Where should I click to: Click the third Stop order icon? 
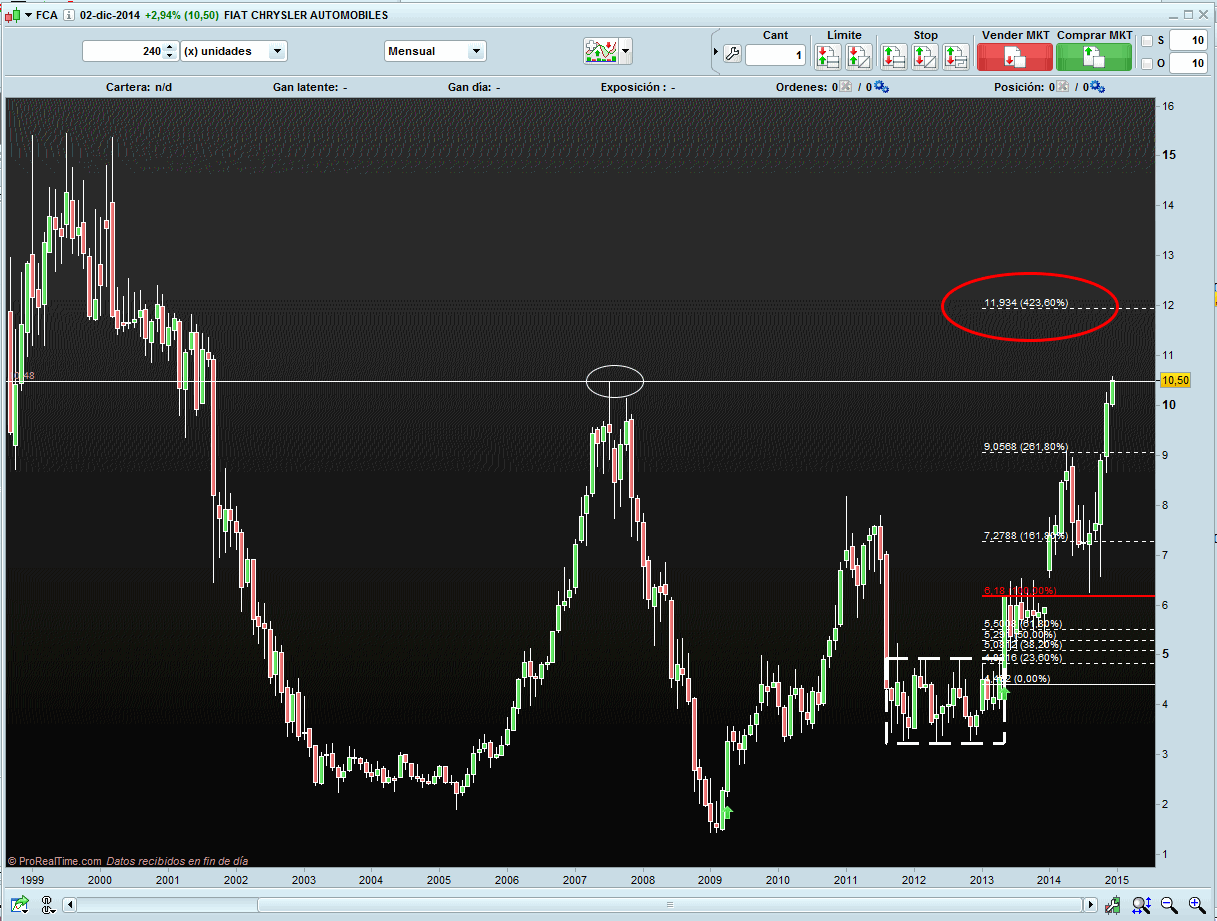(957, 56)
